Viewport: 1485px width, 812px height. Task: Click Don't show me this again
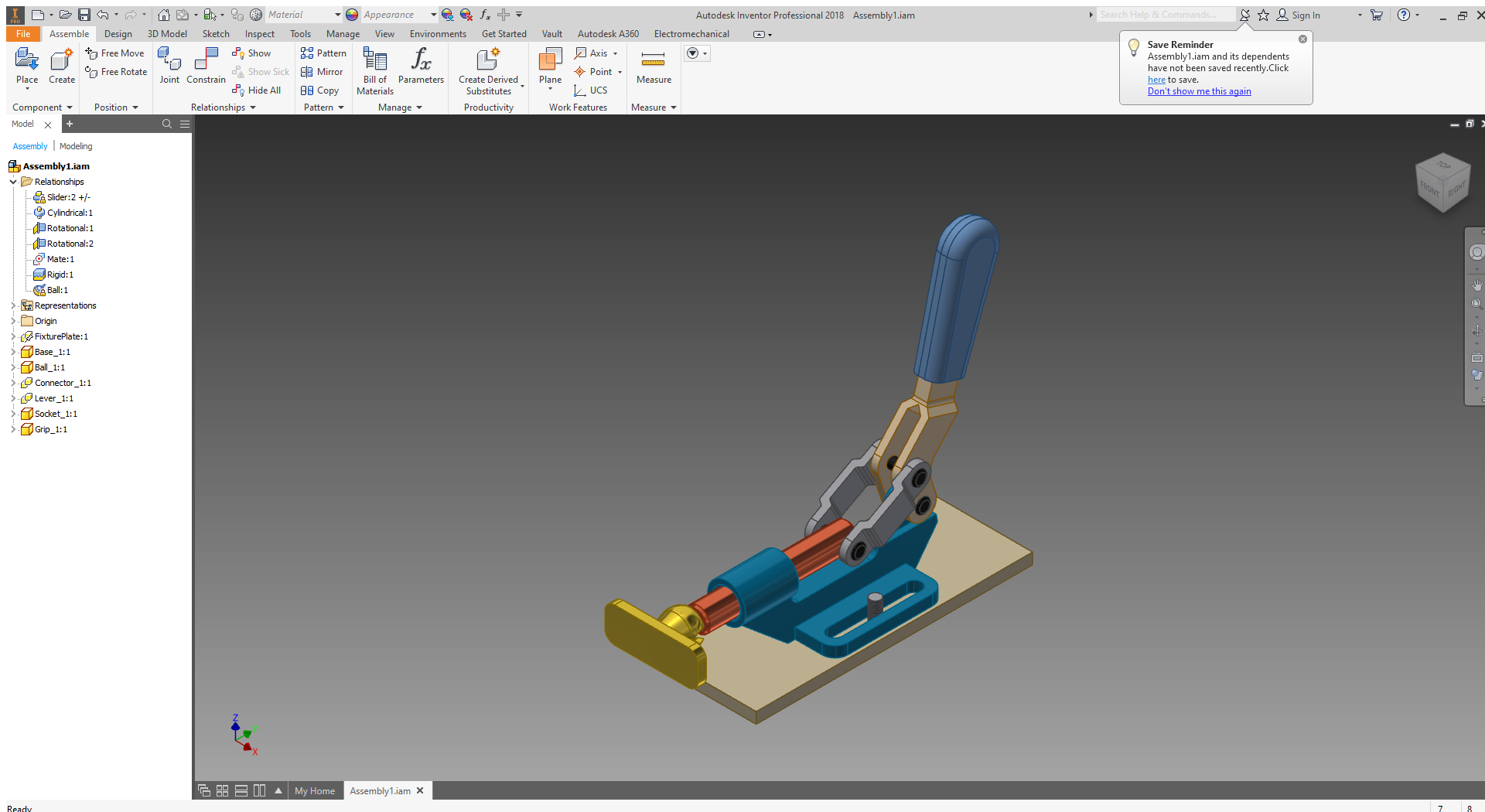[1200, 90]
